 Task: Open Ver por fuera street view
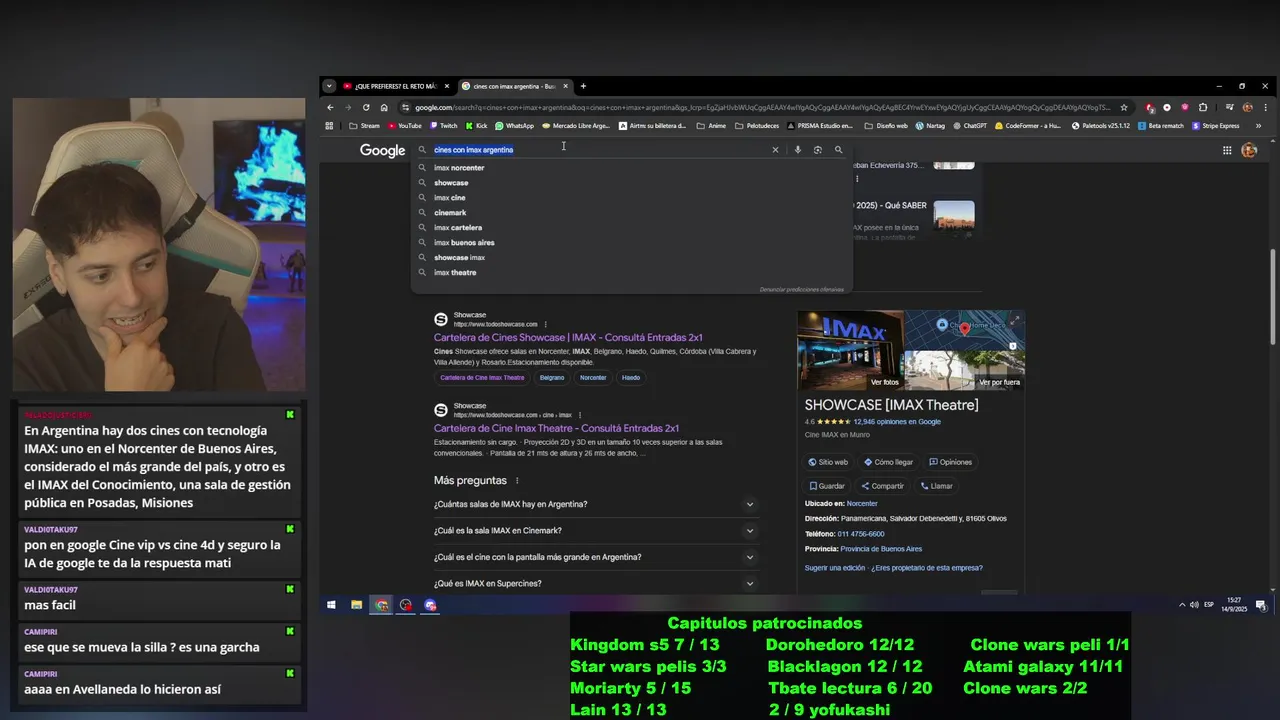pyautogui.click(x=999, y=382)
